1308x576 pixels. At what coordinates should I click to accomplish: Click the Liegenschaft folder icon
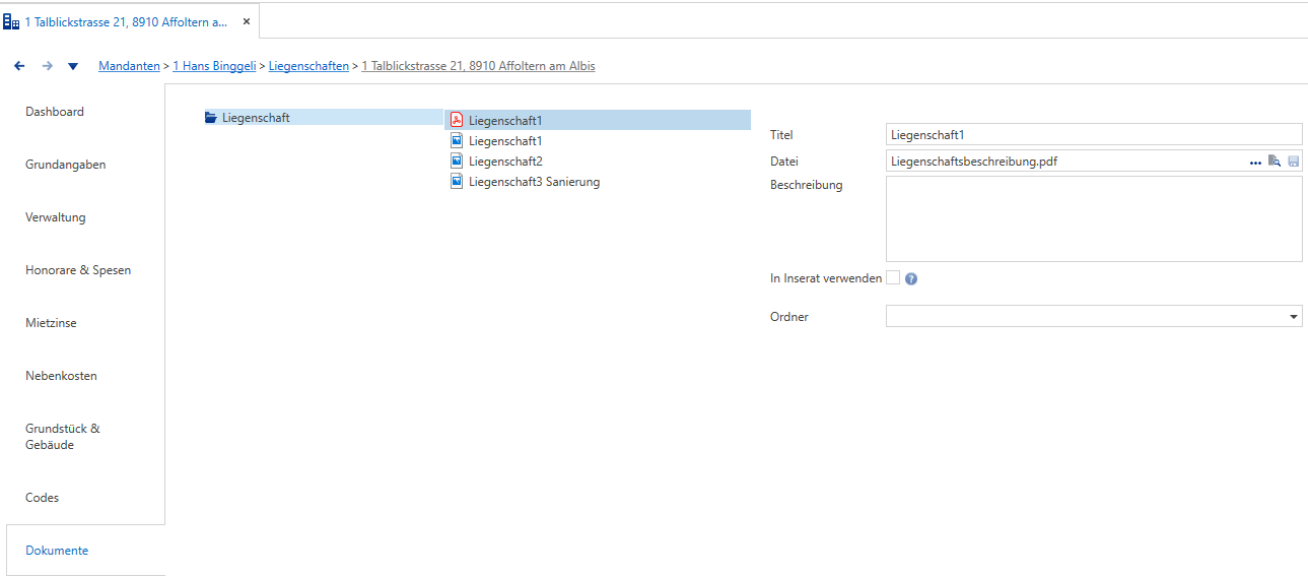211,118
